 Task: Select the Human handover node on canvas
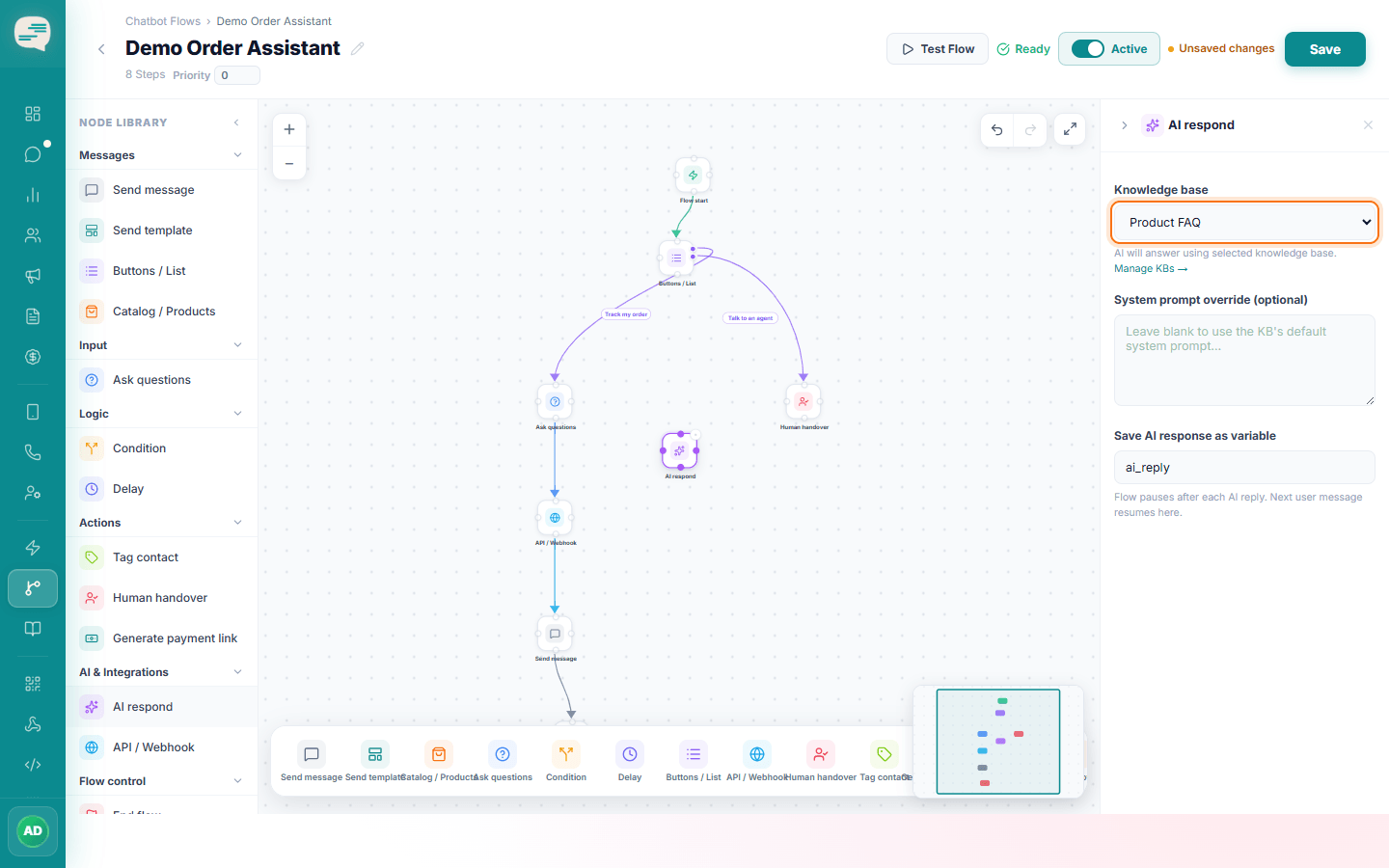tap(803, 401)
